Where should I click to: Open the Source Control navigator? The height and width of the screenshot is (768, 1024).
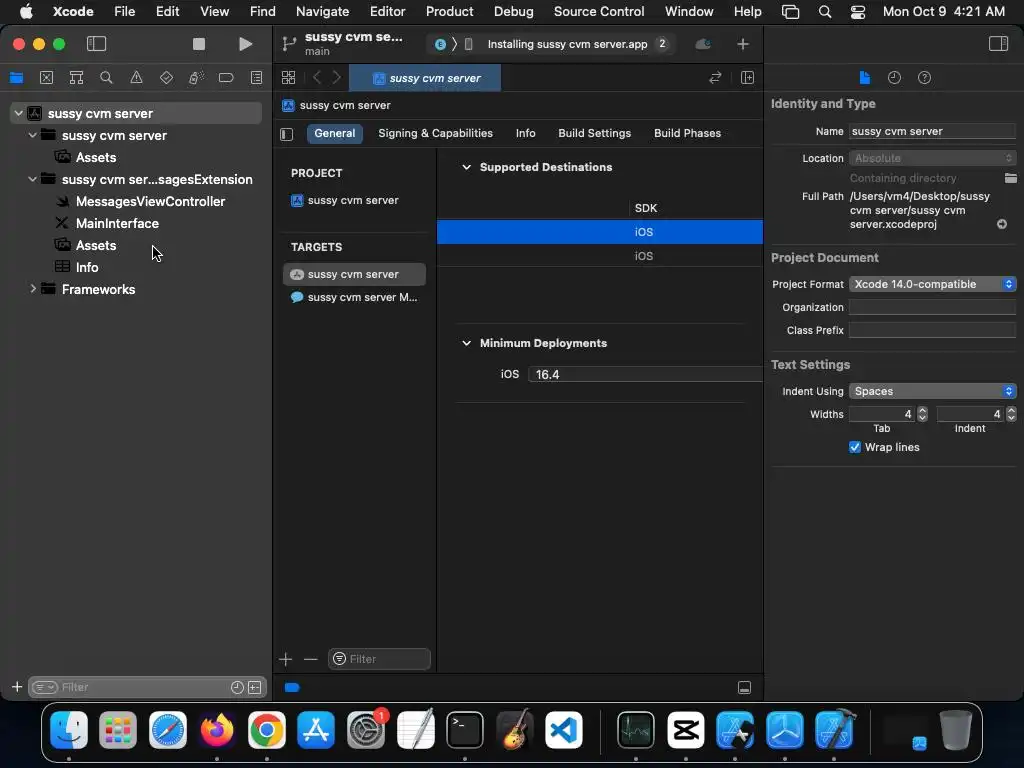[x=46, y=78]
